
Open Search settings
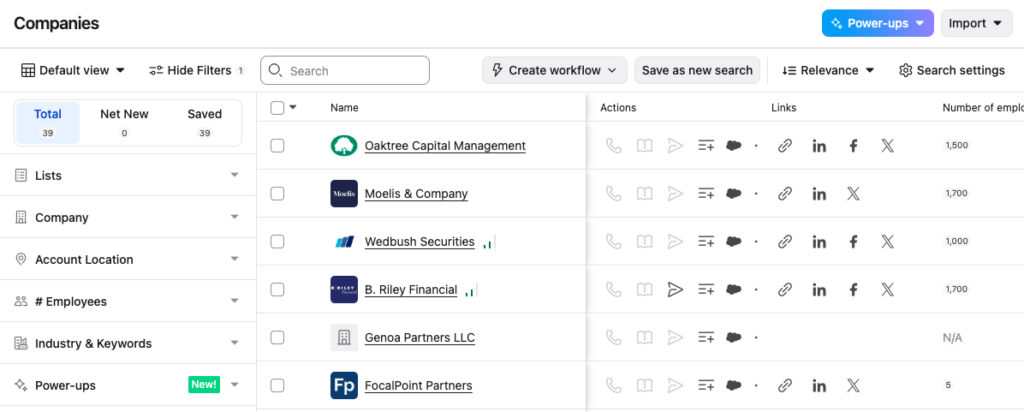(951, 71)
